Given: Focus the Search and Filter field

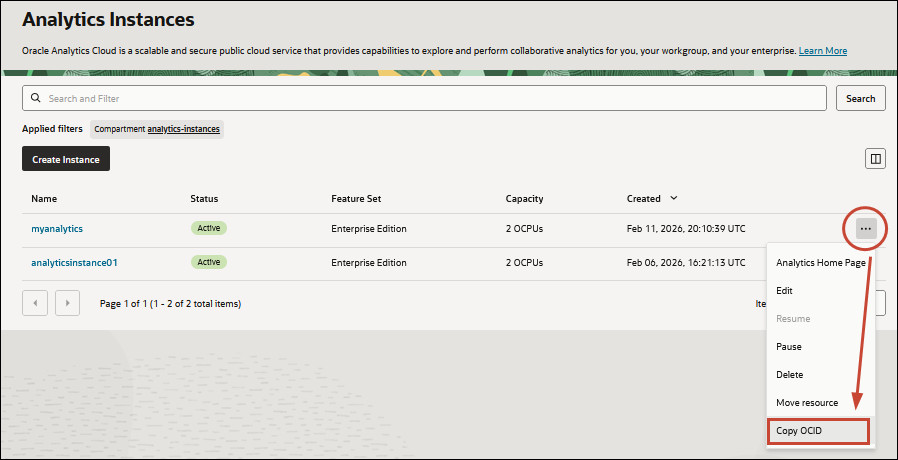Looking at the screenshot, I should tap(430, 98).
